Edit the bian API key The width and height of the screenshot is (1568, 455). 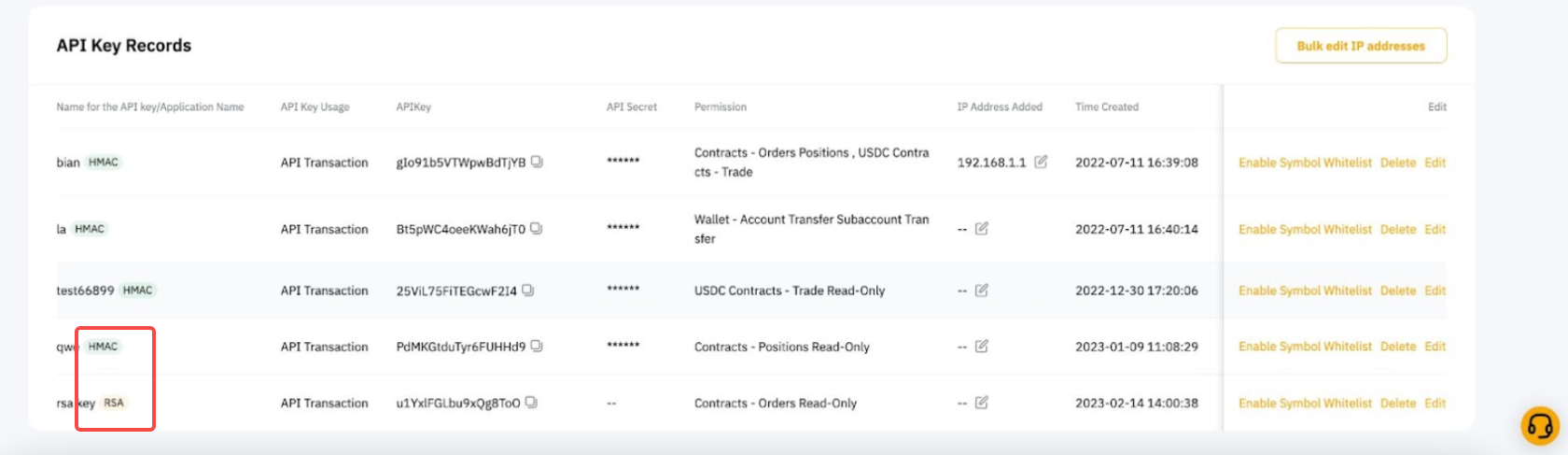tap(1435, 163)
